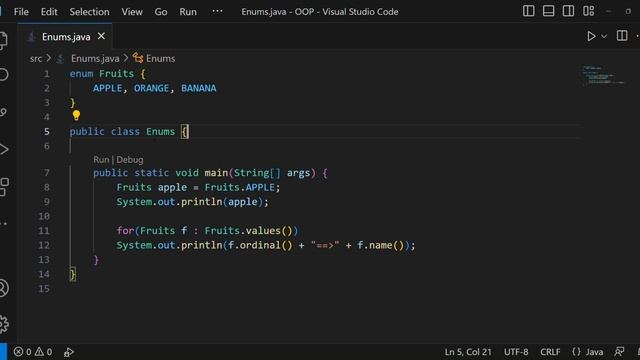
Task: Click the feedback icon in status bar
Action: [619, 352]
